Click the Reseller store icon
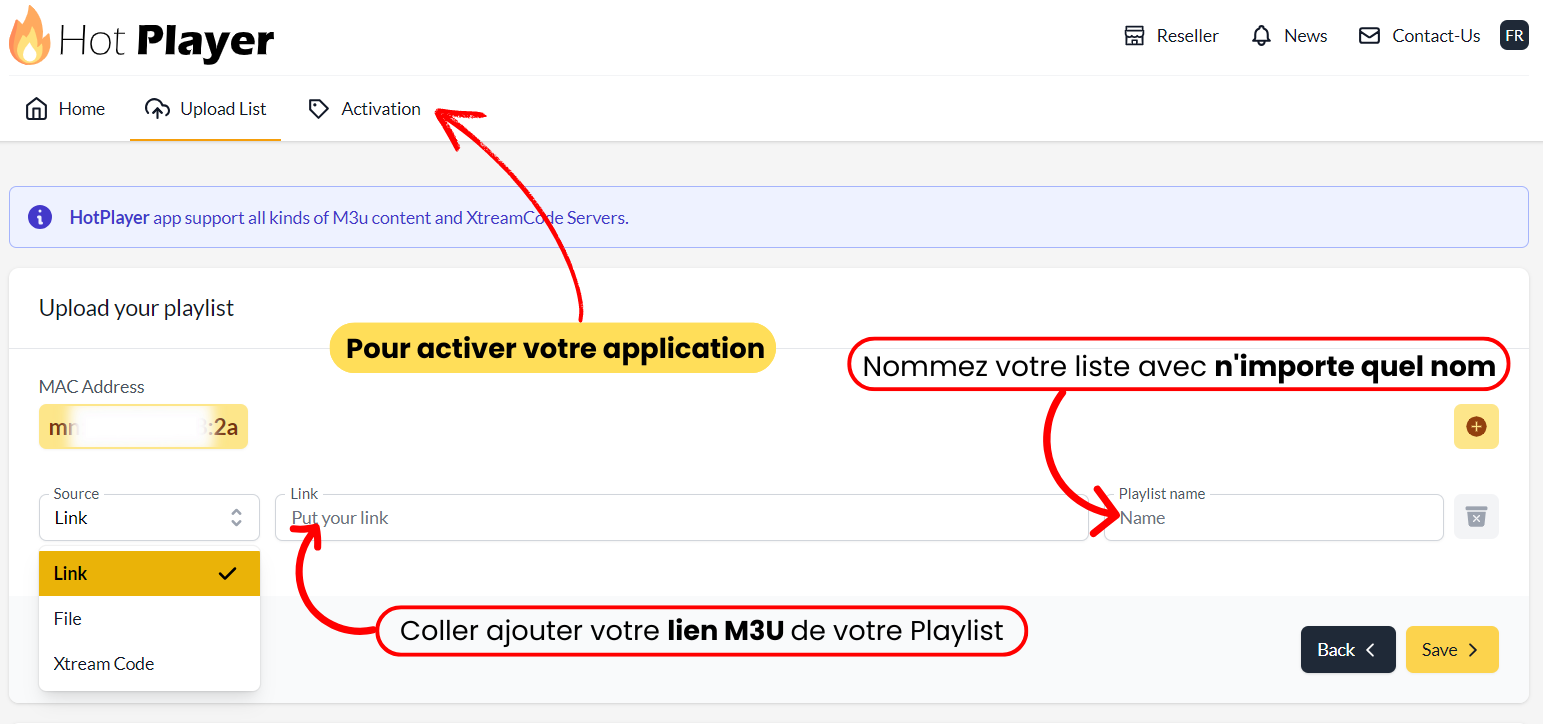 [1134, 36]
